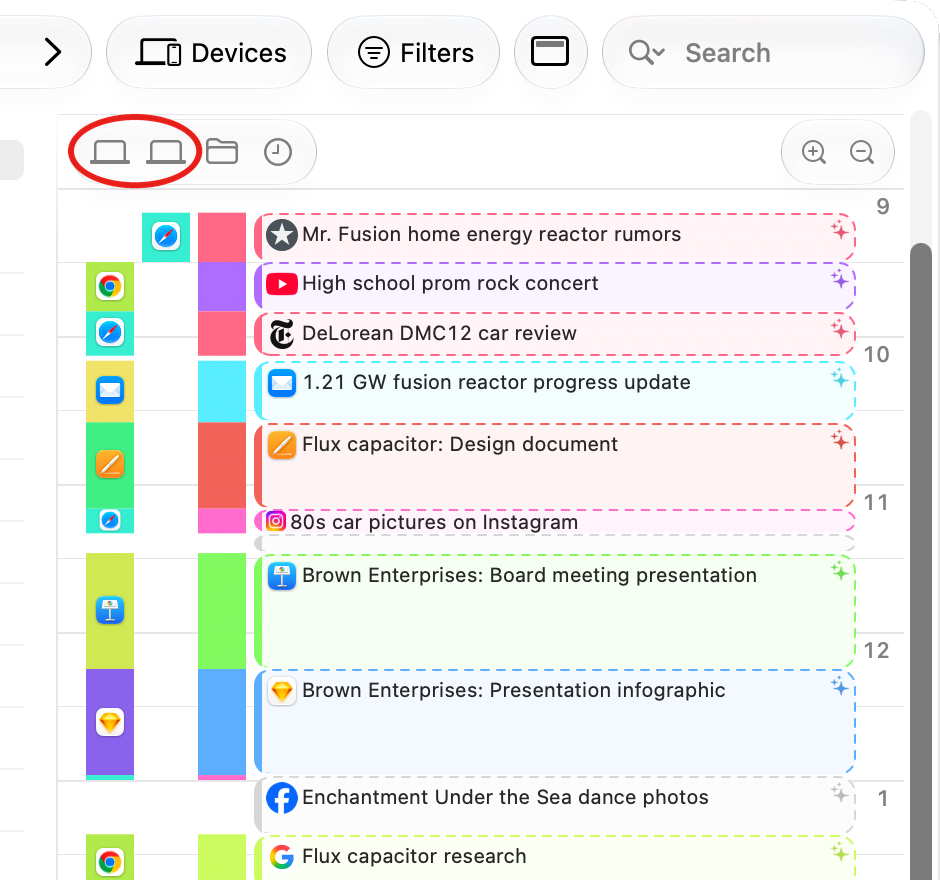Viewport: 940px width, 880px height.
Task: Go forward with the right chevron arrow
Action: pos(53,52)
